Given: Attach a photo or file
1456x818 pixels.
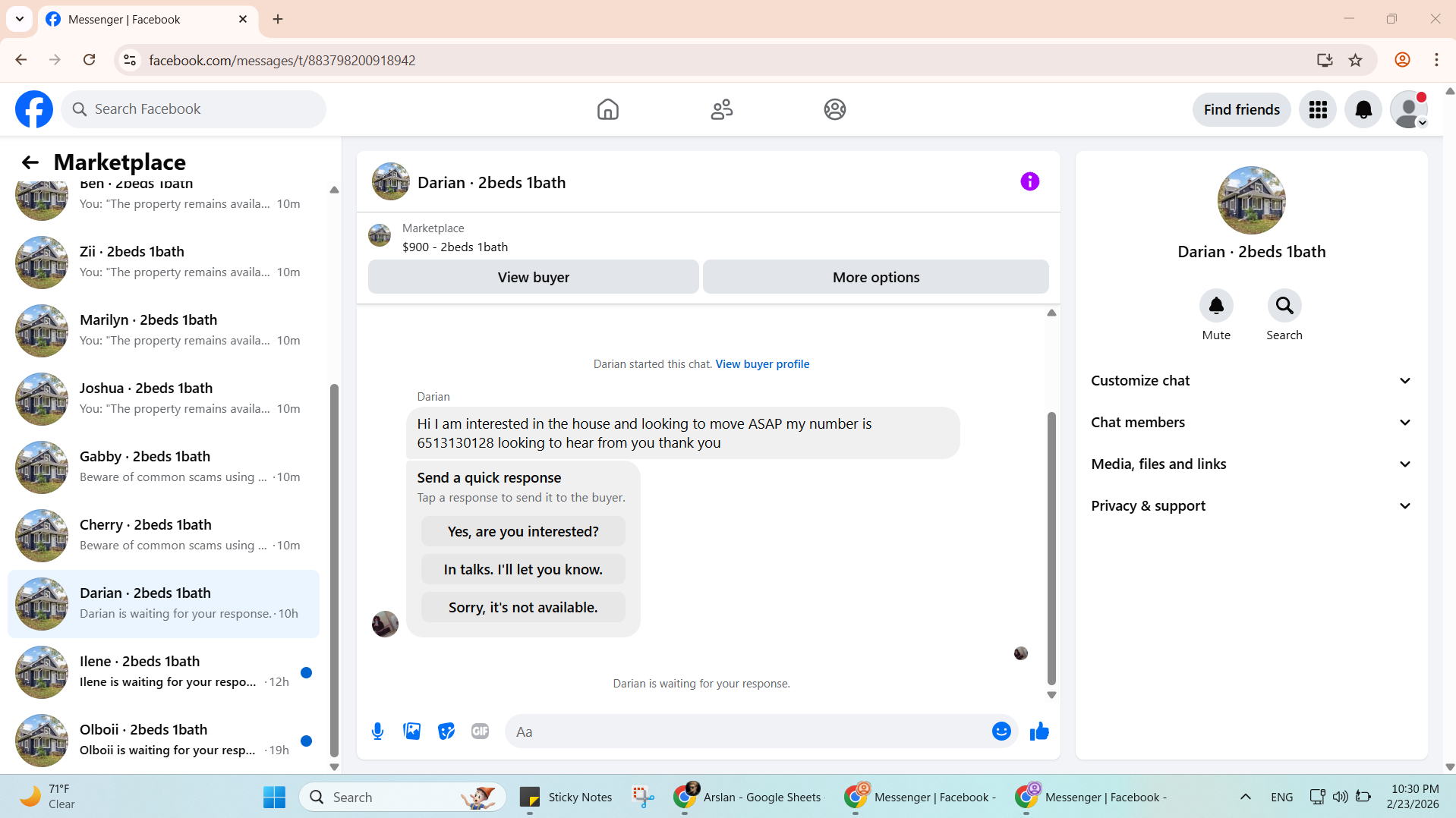Looking at the screenshot, I should point(411,731).
